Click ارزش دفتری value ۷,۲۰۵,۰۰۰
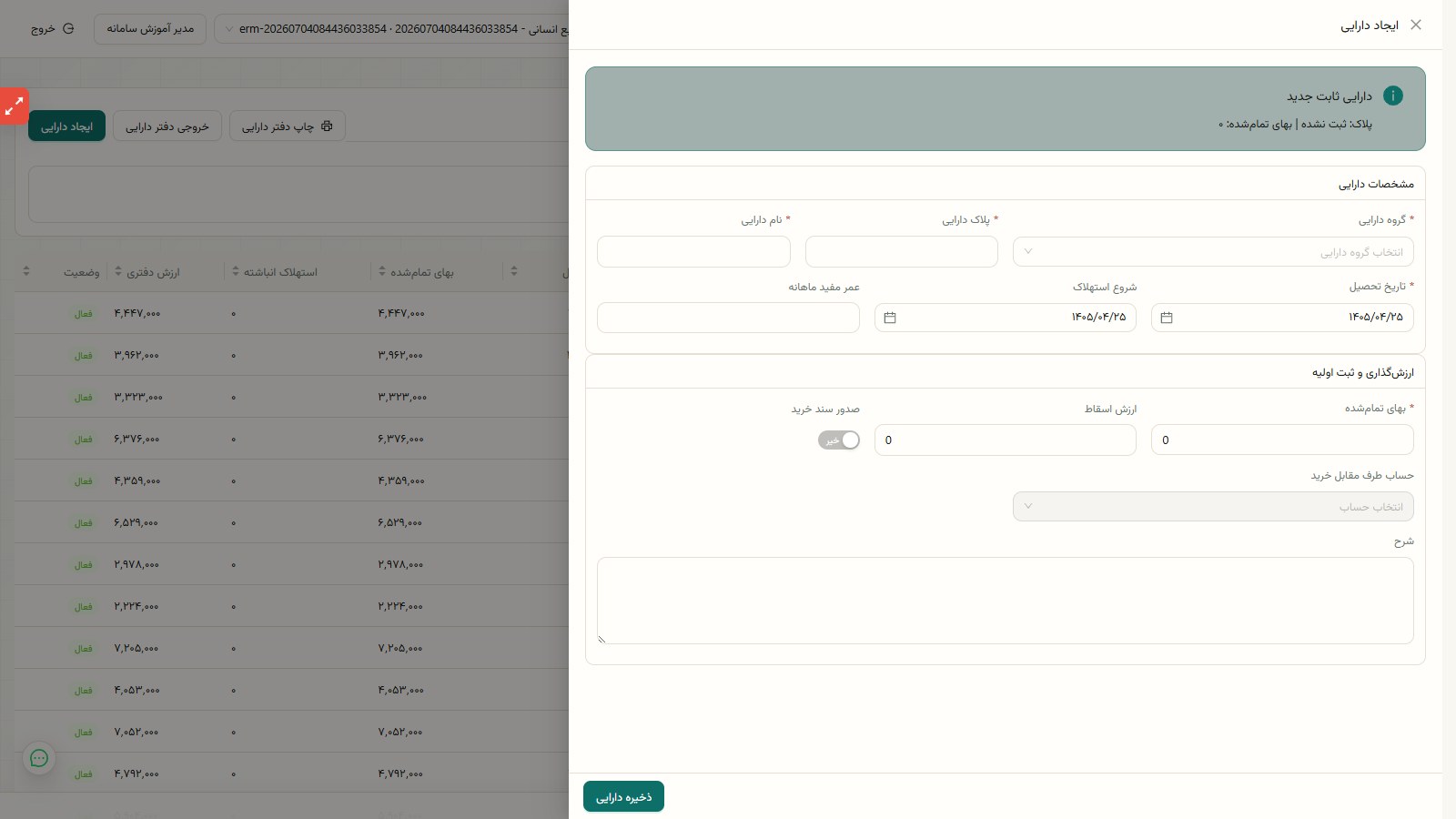This screenshot has width=1456, height=819. tap(136, 649)
